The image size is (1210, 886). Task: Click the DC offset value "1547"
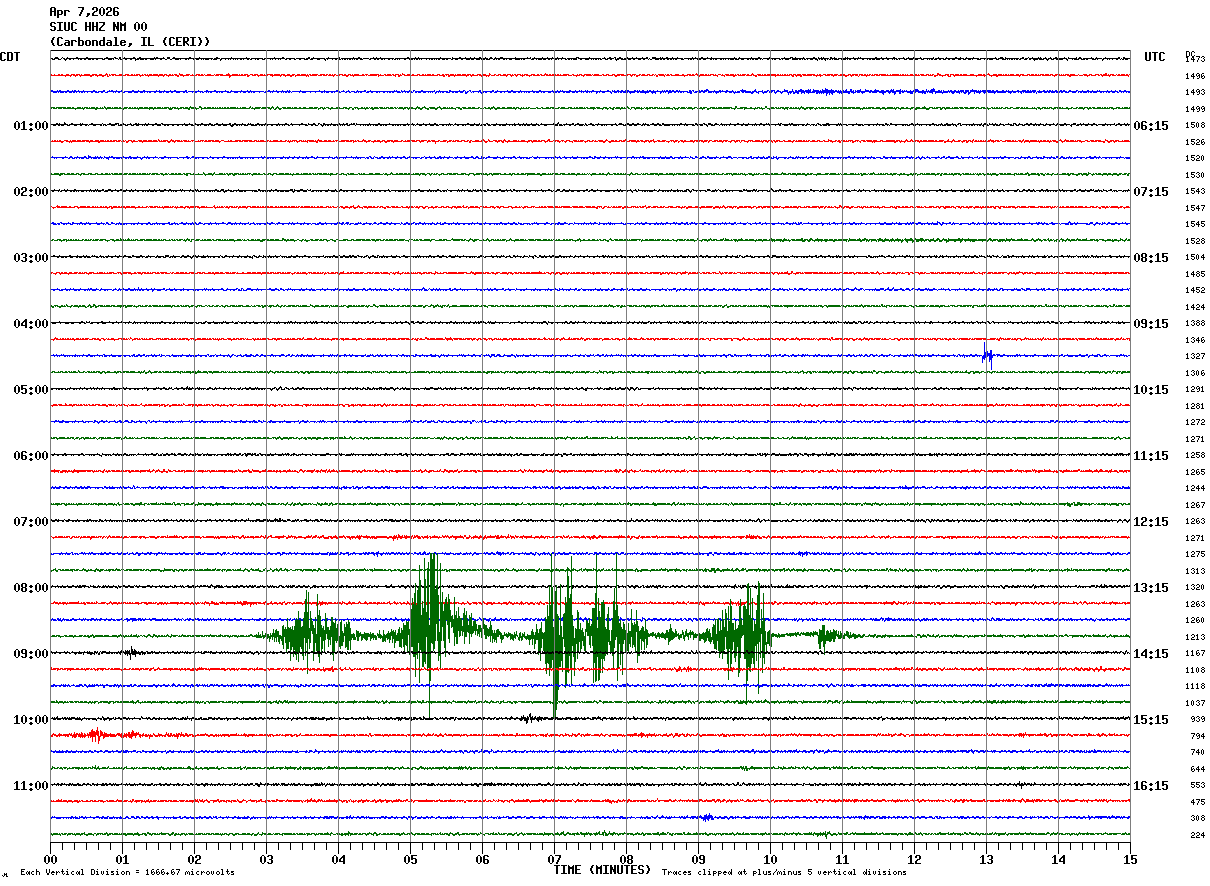(x=1195, y=208)
